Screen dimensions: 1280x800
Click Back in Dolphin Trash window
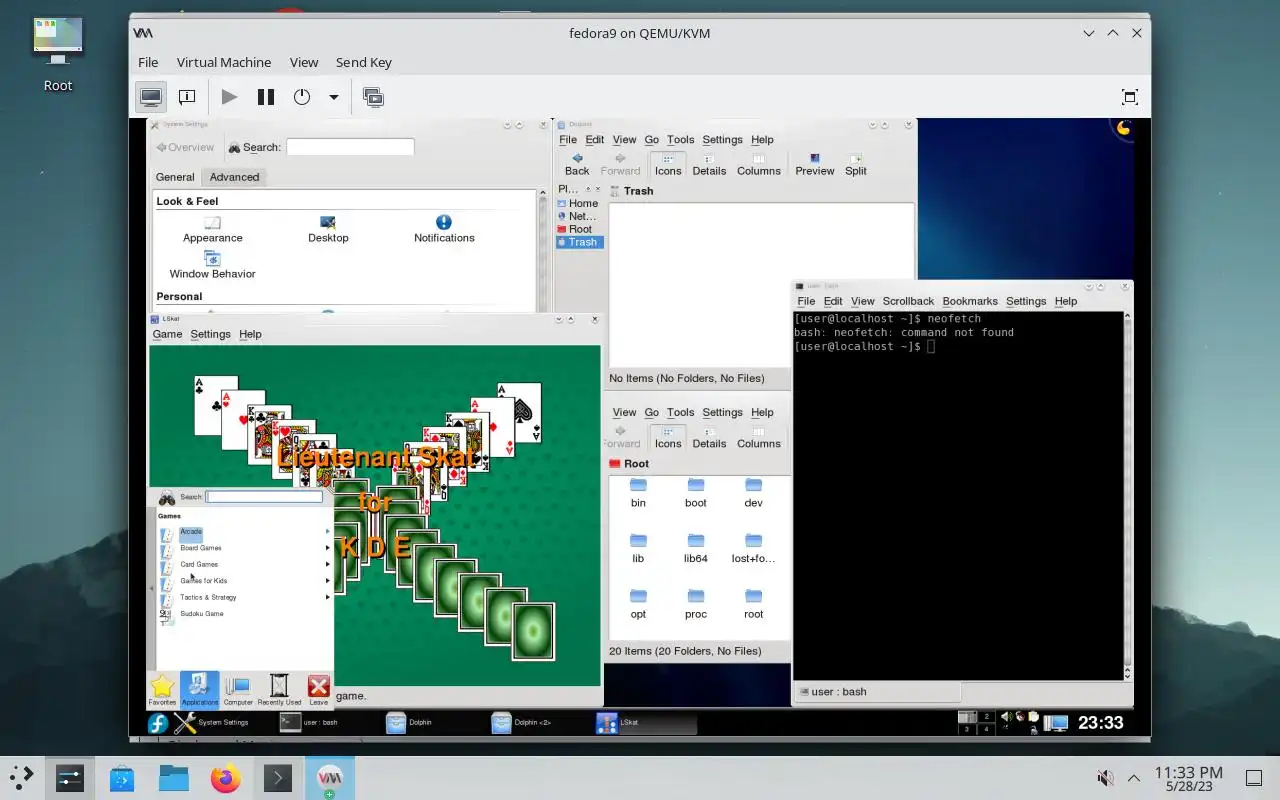pyautogui.click(x=577, y=164)
